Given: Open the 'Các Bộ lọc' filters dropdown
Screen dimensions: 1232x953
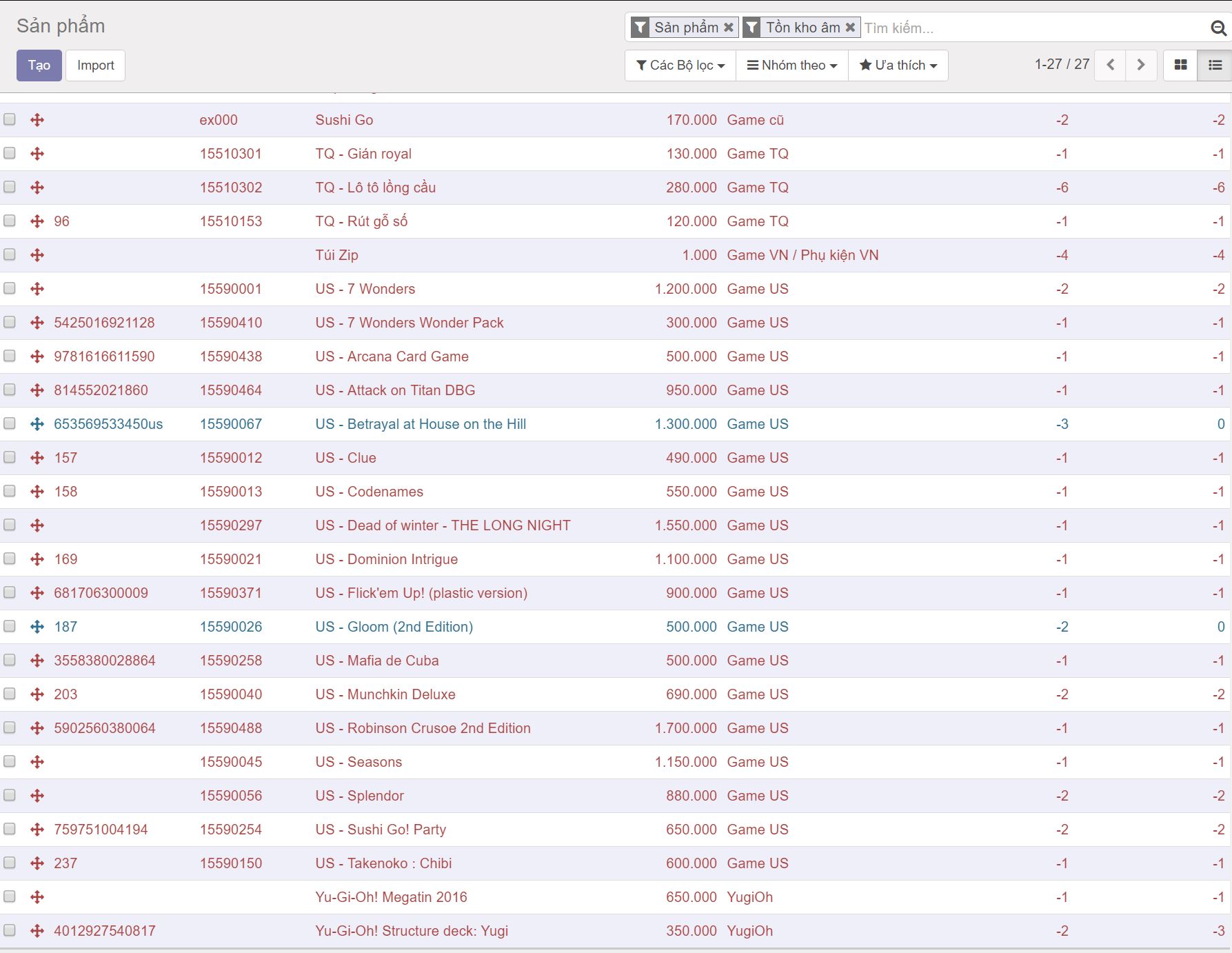Looking at the screenshot, I should (x=680, y=65).
